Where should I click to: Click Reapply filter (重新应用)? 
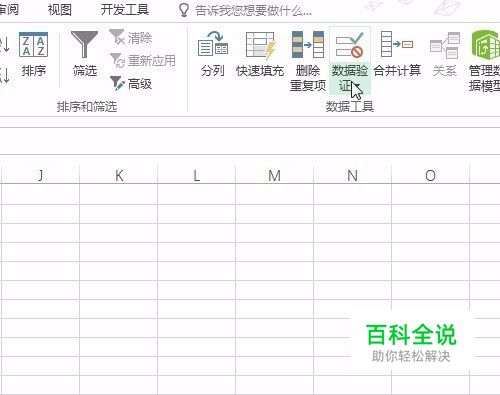[143, 61]
